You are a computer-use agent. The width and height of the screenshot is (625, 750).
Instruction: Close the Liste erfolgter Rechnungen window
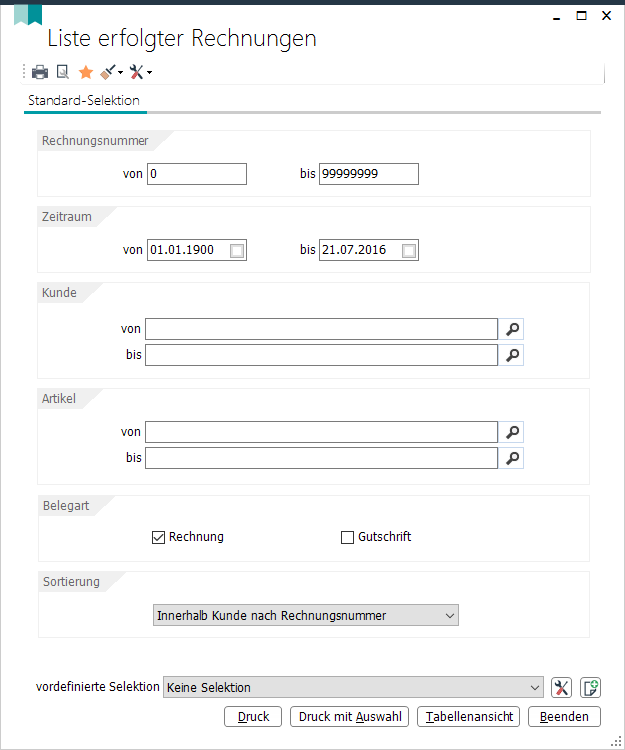tap(606, 16)
